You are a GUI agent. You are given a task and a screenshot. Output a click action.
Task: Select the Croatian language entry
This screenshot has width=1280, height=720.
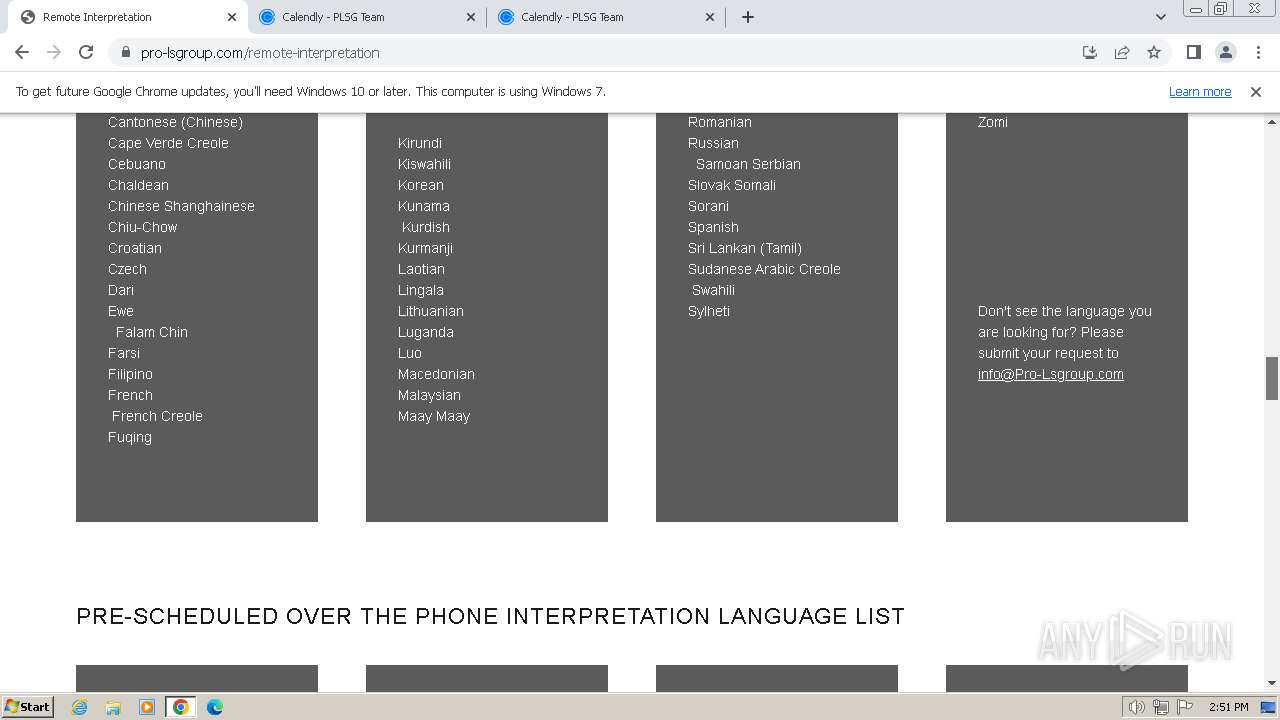click(135, 248)
